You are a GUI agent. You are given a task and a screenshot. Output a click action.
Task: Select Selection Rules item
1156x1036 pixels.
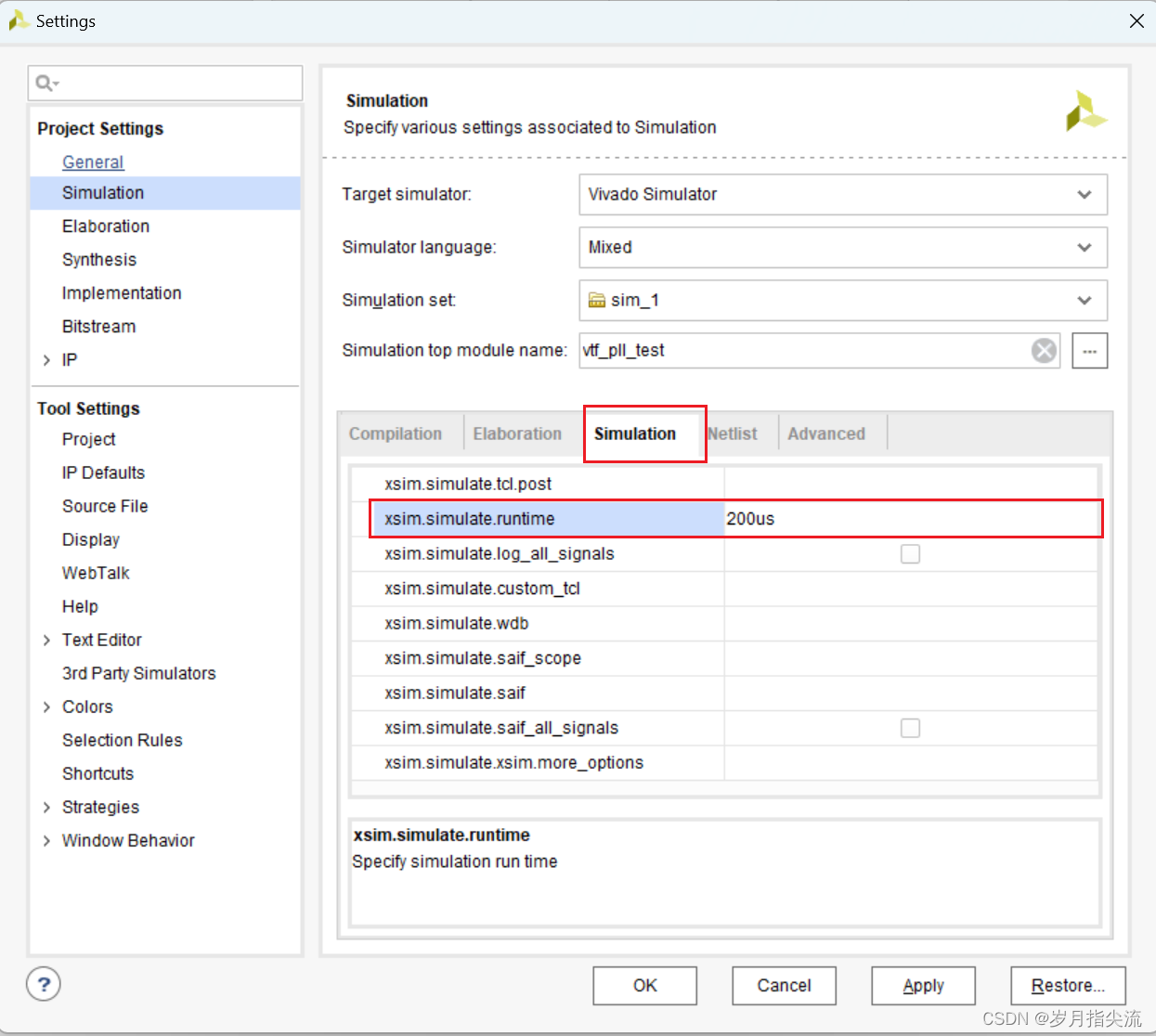(x=123, y=740)
